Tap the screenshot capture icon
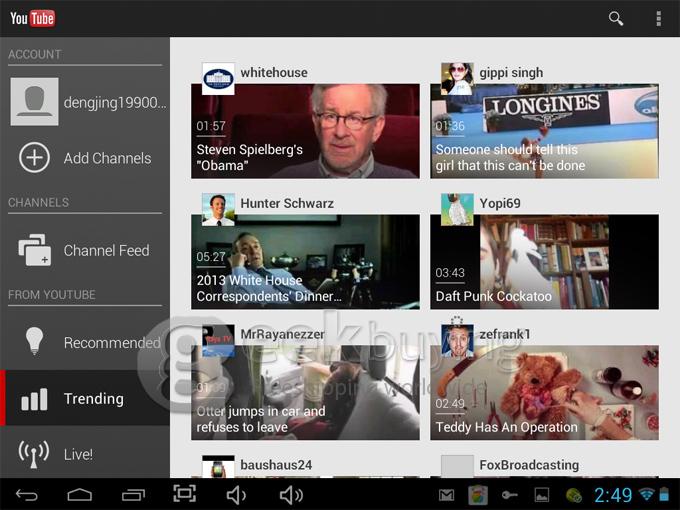The image size is (680, 510). 184,494
